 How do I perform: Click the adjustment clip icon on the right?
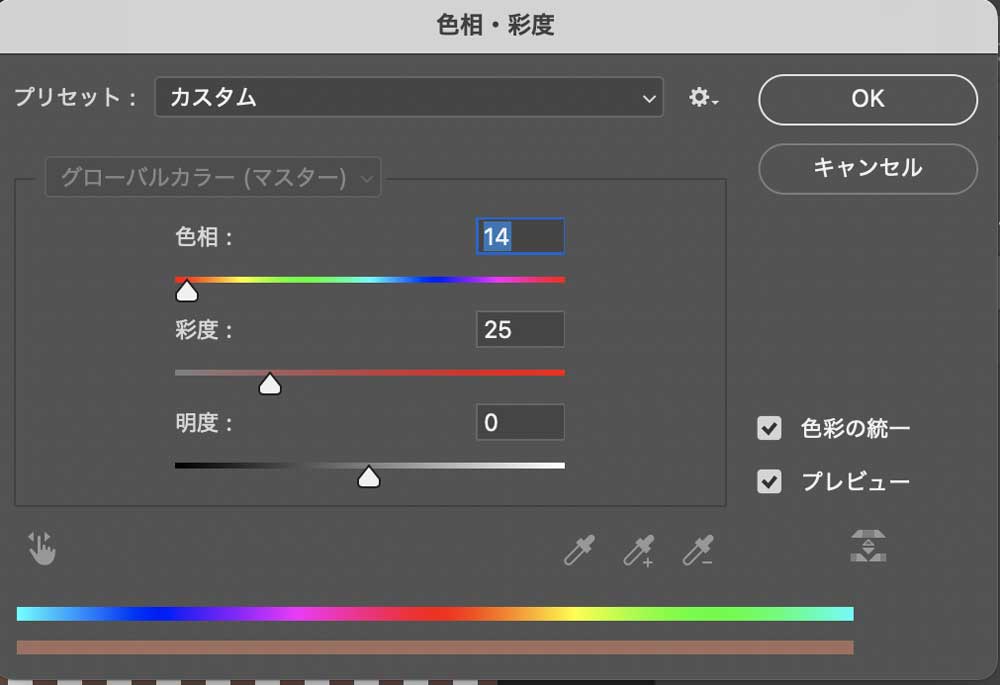(x=868, y=547)
